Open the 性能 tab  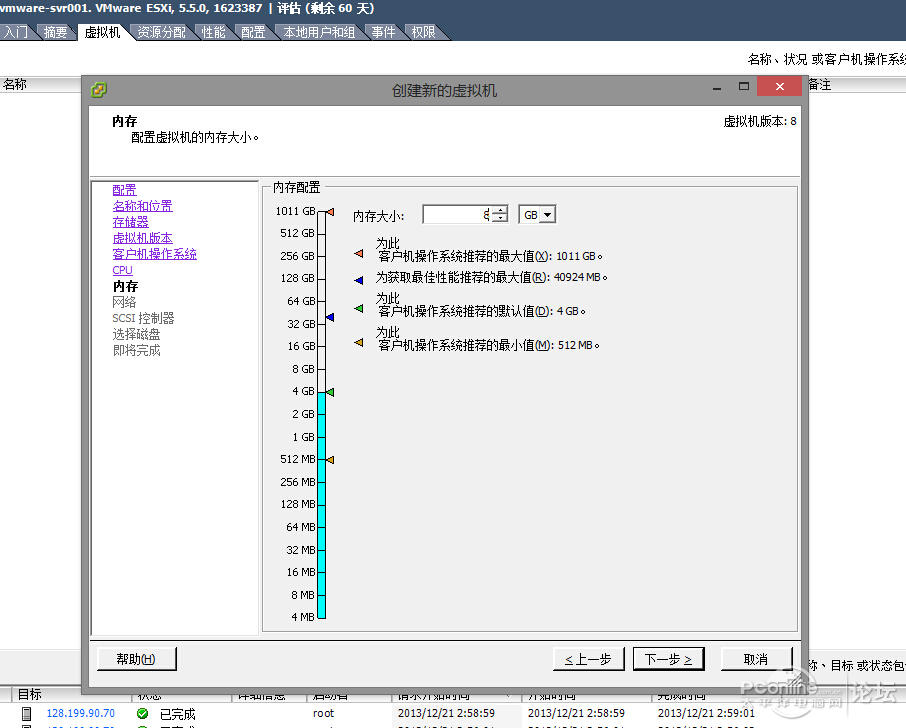[213, 32]
